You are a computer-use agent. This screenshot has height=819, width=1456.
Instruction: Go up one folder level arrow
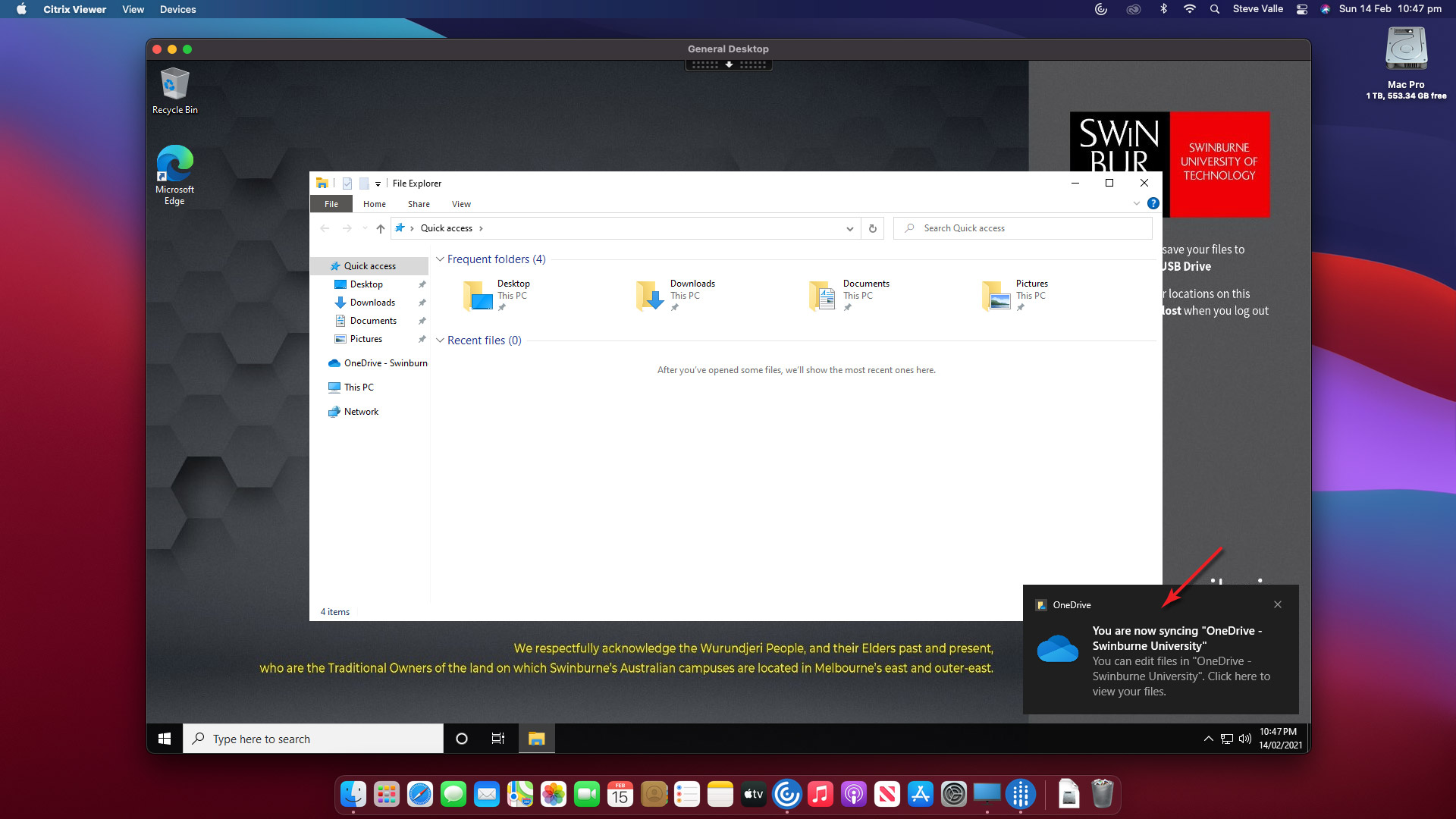coord(381,228)
